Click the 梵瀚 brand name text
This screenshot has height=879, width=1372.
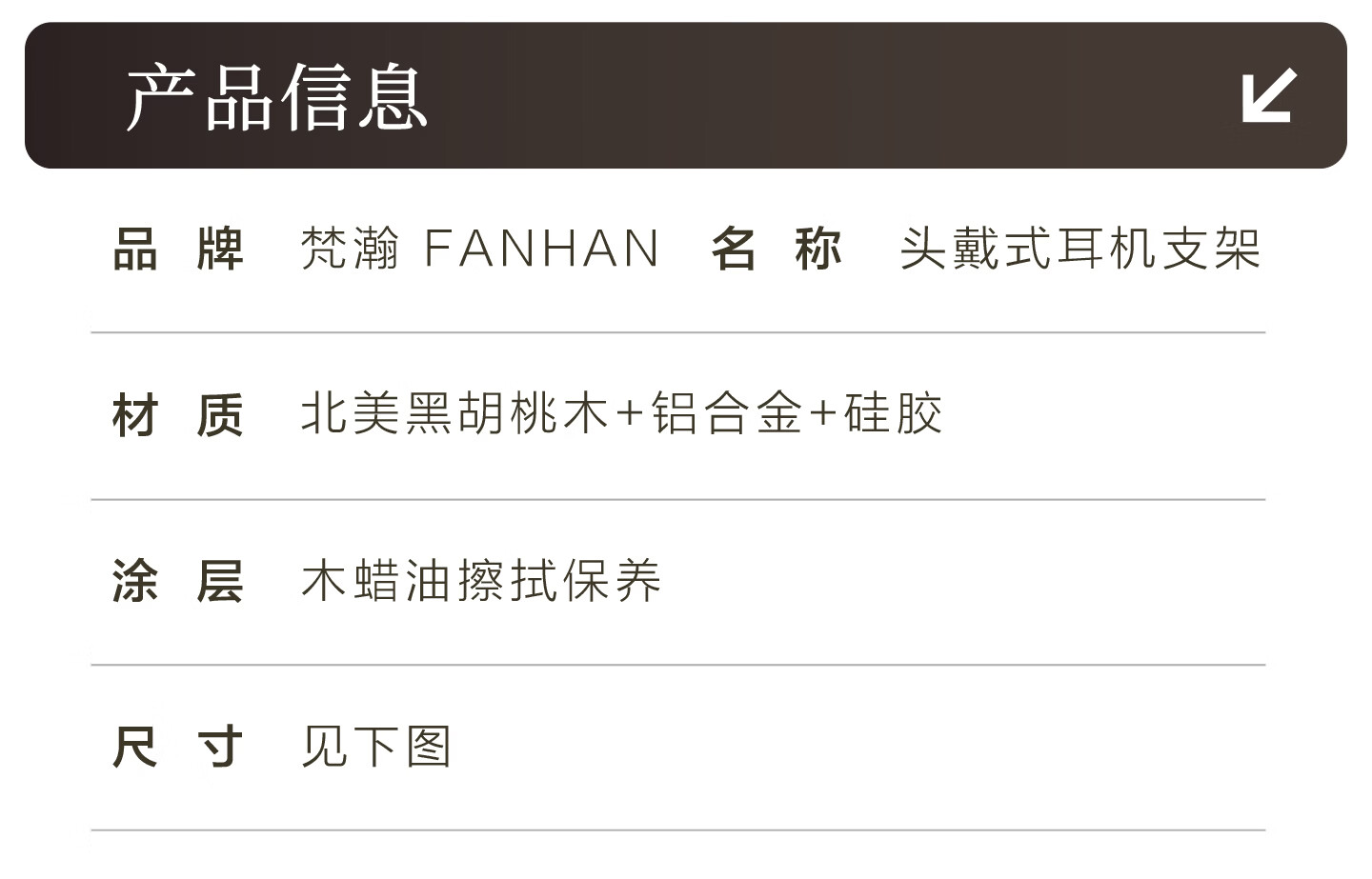coord(350,250)
